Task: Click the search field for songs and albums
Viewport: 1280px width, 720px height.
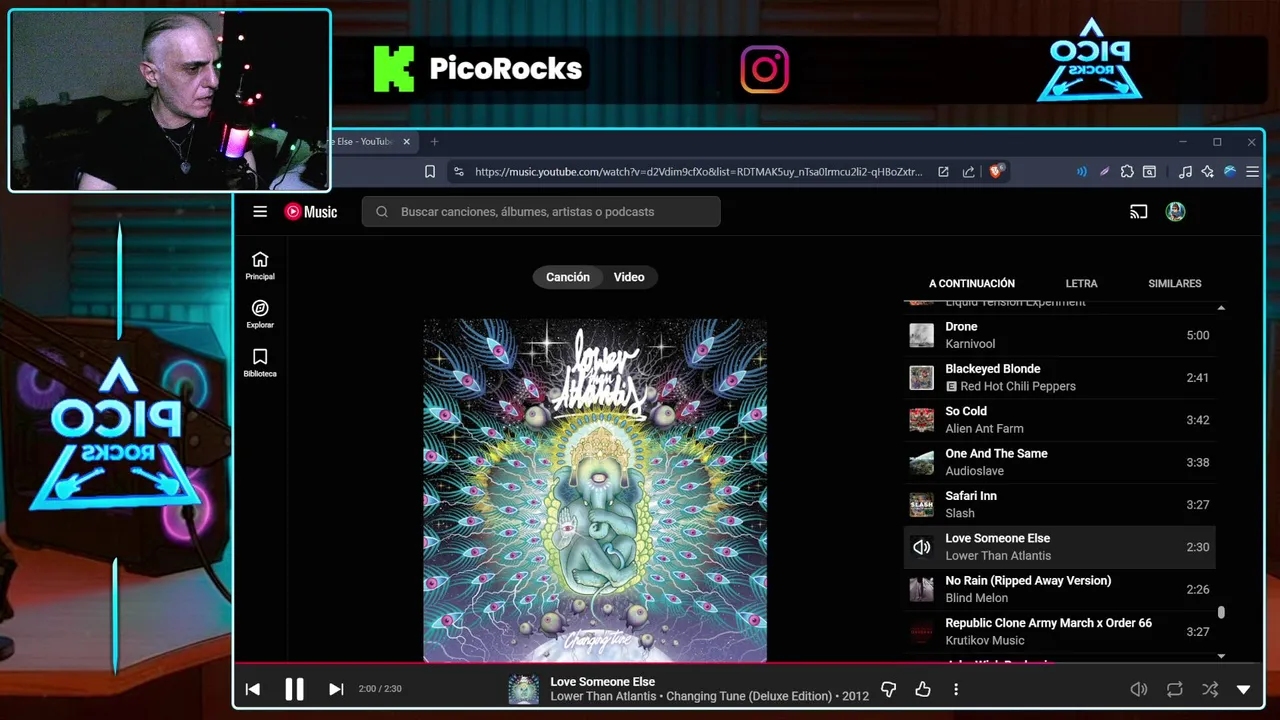Action: (x=541, y=212)
